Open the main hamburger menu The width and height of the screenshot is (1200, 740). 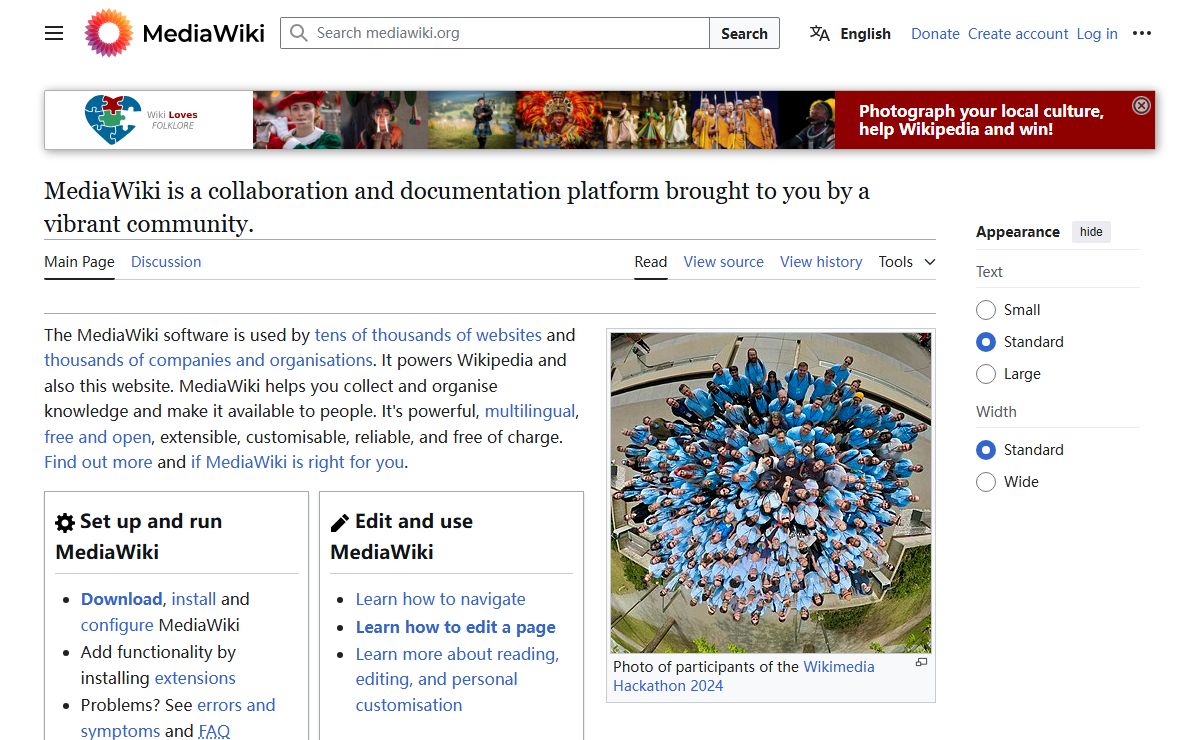coord(54,33)
